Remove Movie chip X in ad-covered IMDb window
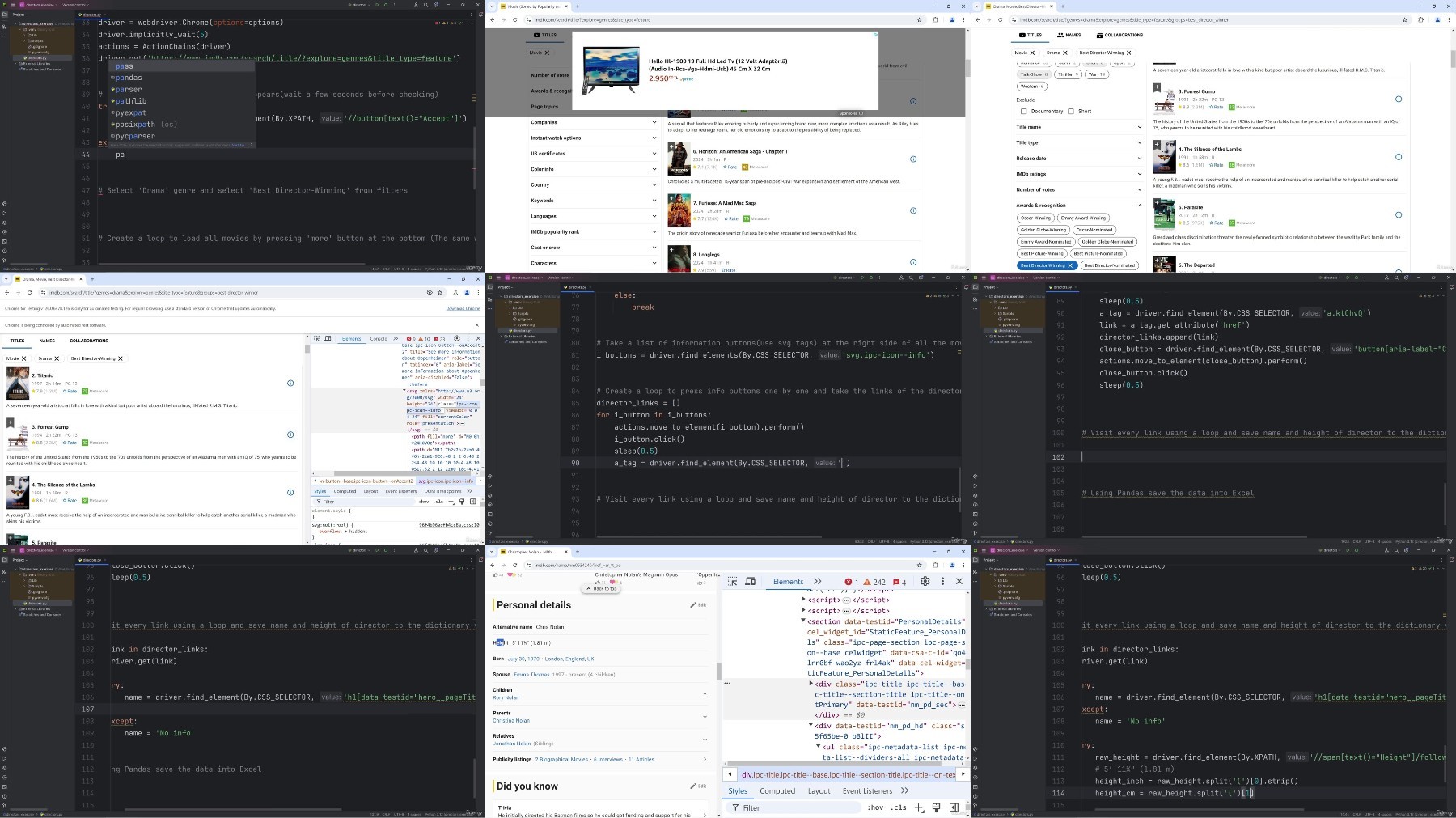Viewport: 1456px width, 818px height. click(547, 53)
